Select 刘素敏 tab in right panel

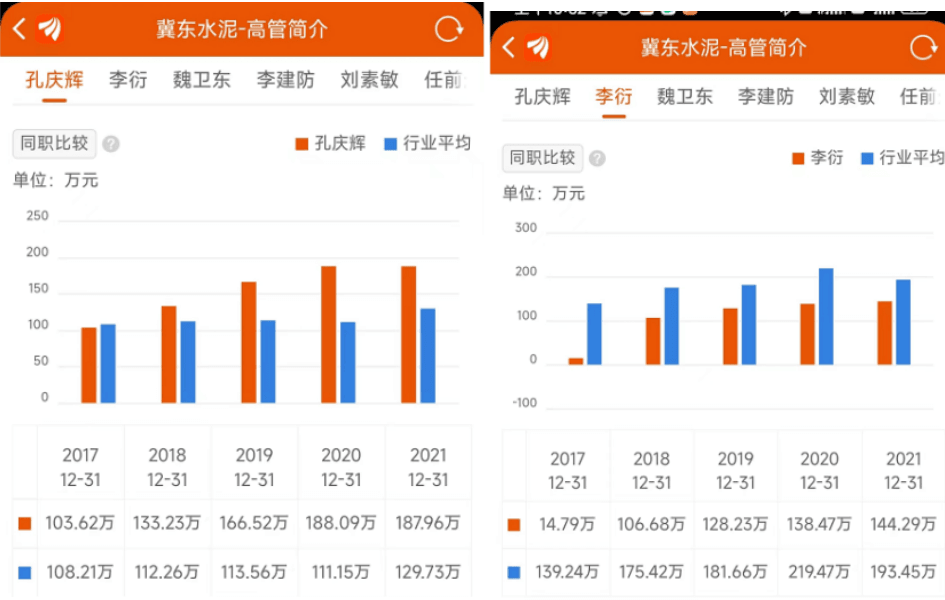coord(846,96)
